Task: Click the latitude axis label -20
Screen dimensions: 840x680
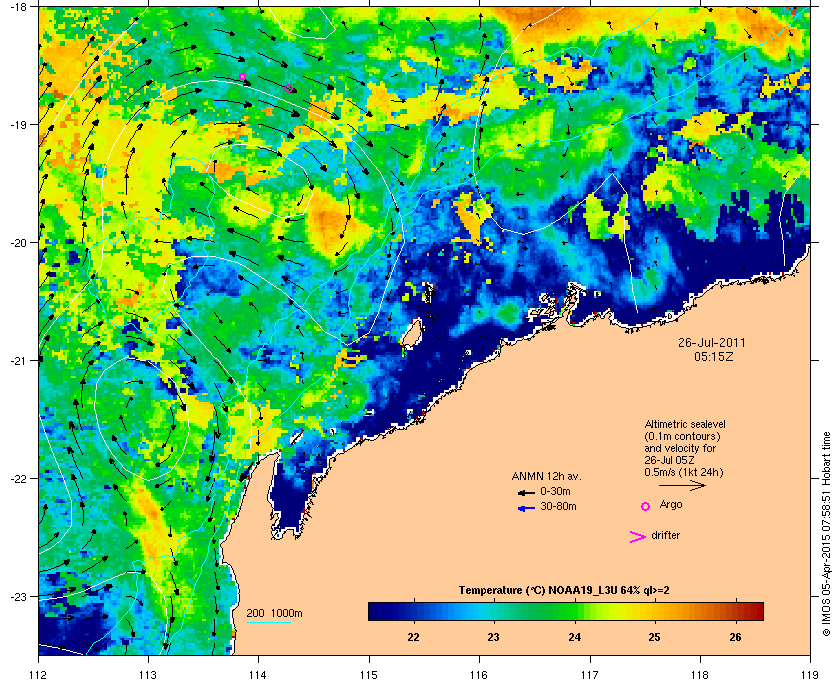Action: click(18, 243)
